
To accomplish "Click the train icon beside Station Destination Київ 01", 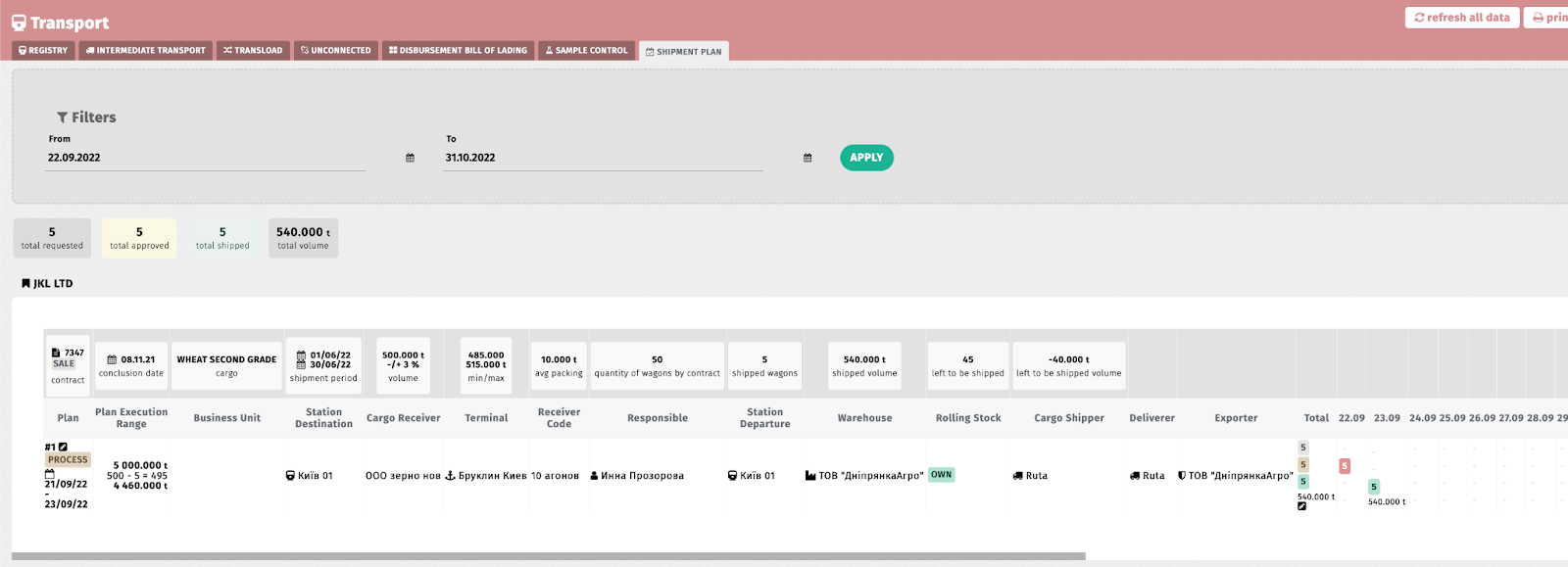I will click(290, 476).
